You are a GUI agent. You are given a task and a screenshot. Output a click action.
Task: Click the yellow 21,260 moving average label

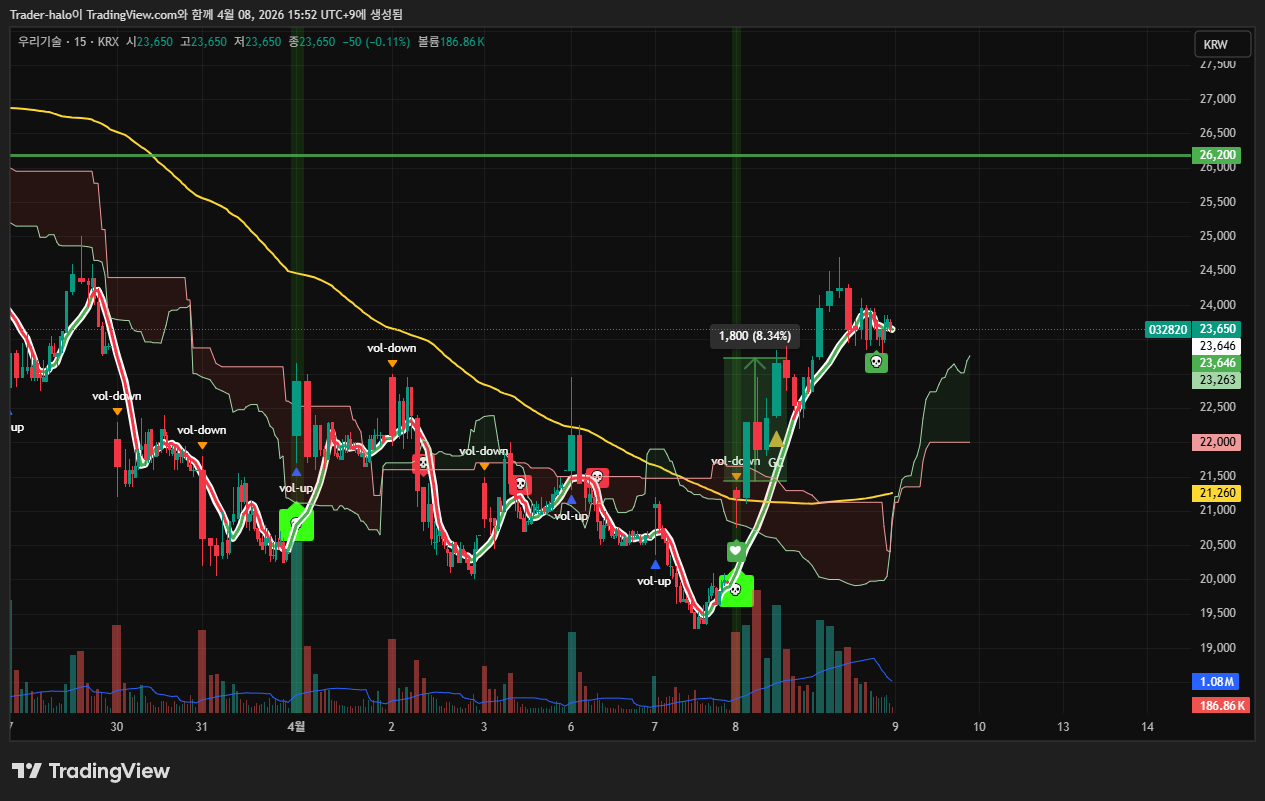click(1216, 493)
